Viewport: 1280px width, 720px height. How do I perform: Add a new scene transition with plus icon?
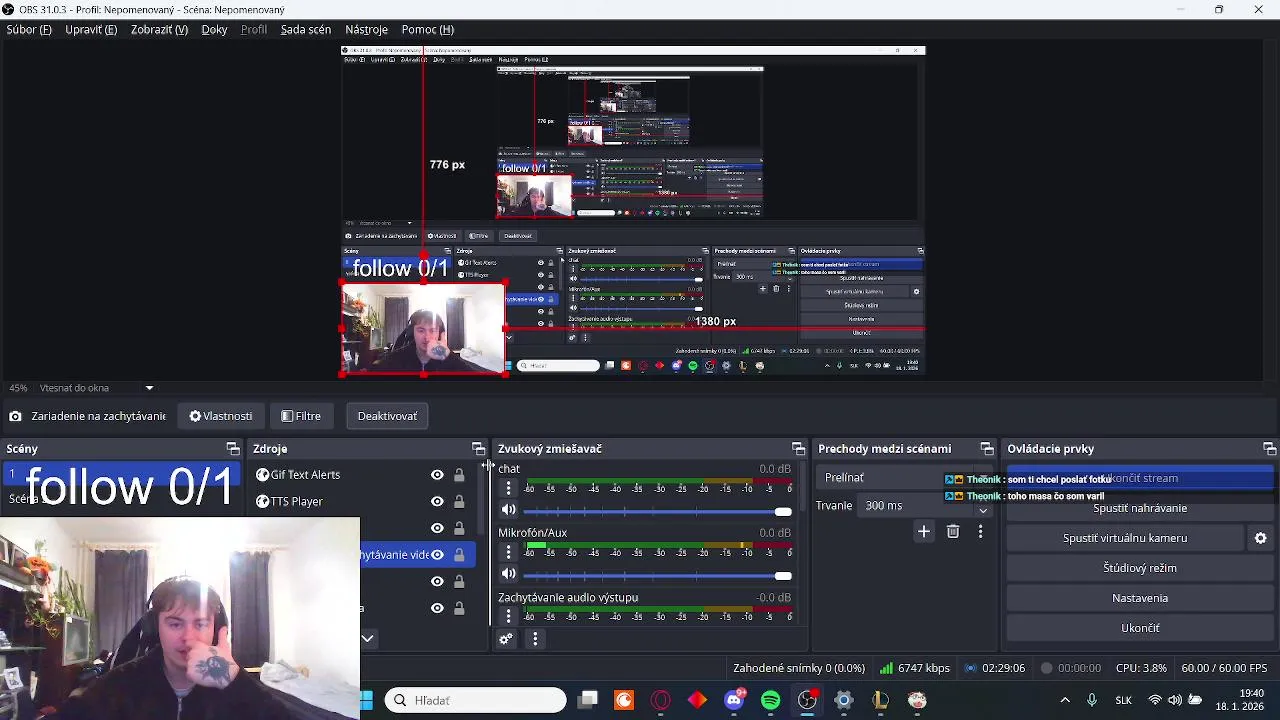pyautogui.click(x=924, y=532)
